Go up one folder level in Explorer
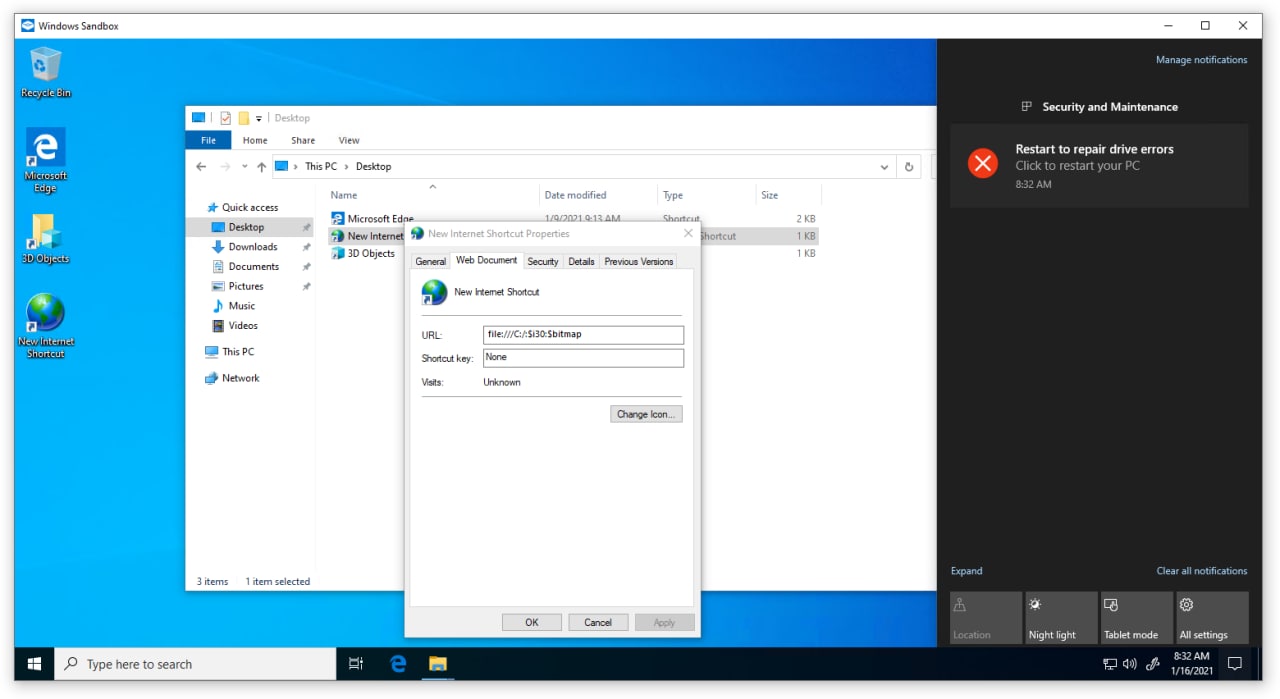The height and width of the screenshot is (699, 1280). pos(261,167)
